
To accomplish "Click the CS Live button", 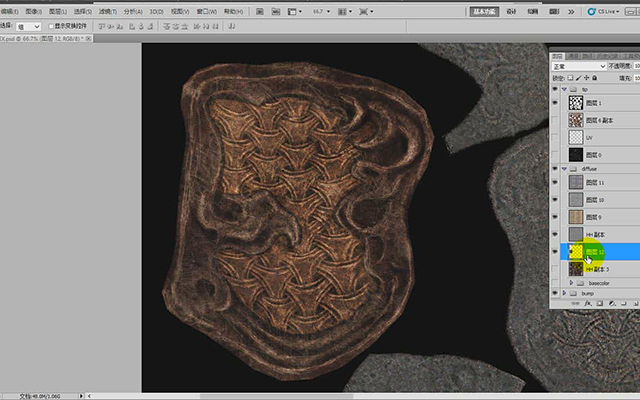I will pos(604,11).
